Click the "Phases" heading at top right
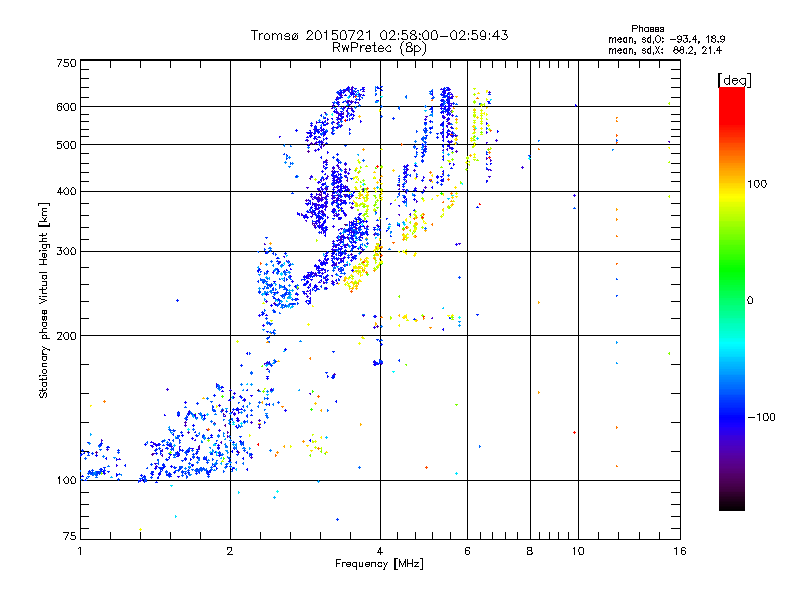Screen dimensions: 800x600 pos(647,29)
